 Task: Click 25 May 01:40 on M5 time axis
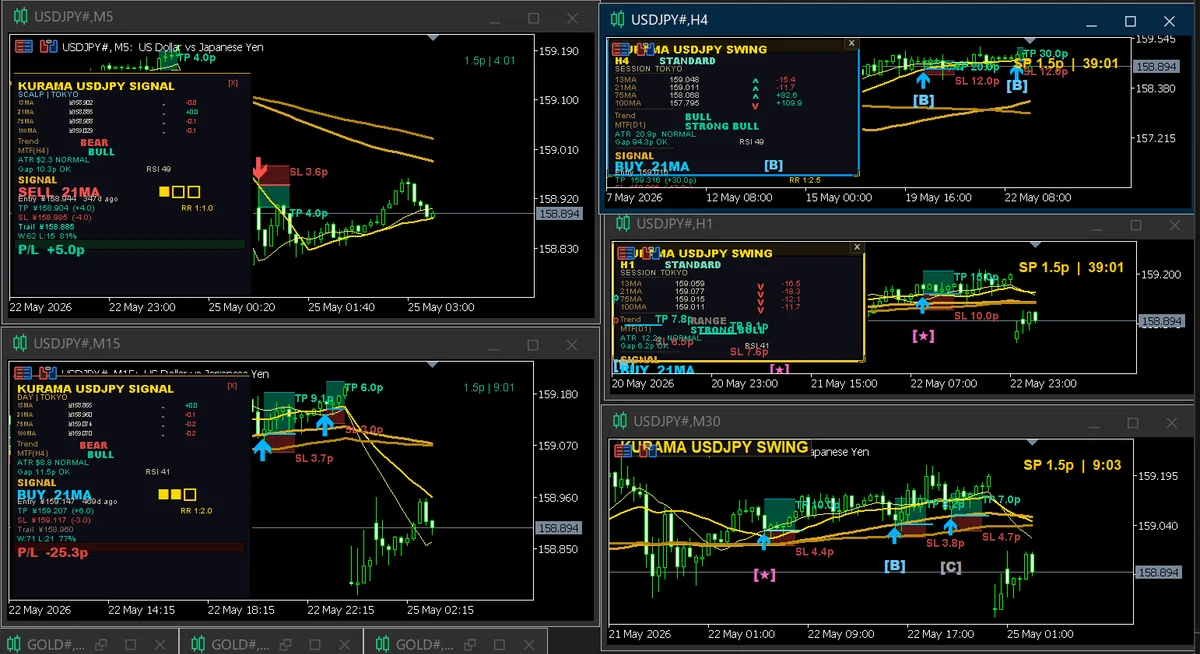coord(340,307)
